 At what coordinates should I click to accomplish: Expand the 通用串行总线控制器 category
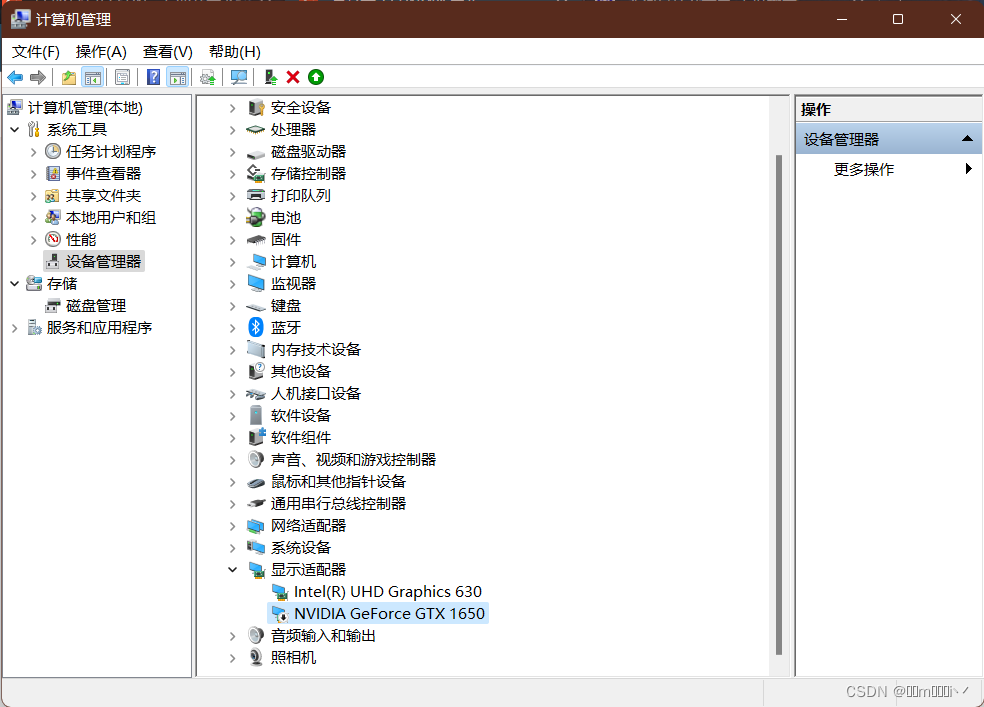coord(232,504)
